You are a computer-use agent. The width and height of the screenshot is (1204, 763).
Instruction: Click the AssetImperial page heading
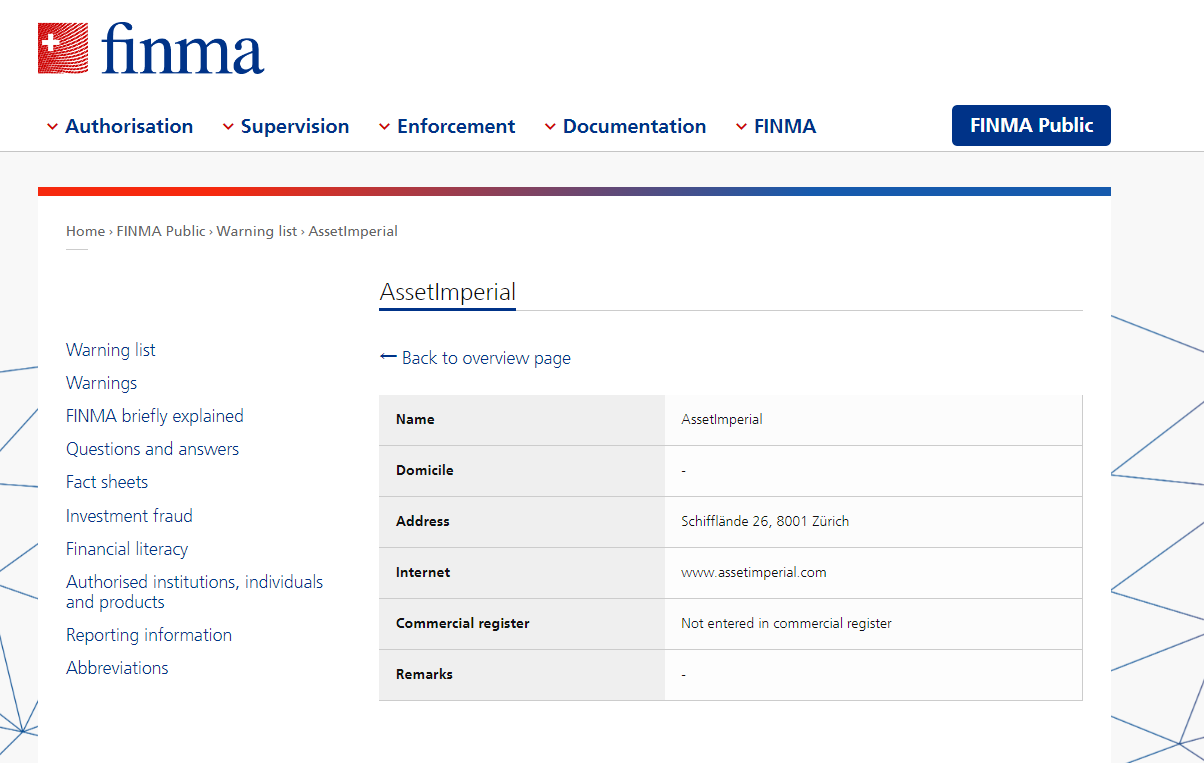(x=448, y=292)
